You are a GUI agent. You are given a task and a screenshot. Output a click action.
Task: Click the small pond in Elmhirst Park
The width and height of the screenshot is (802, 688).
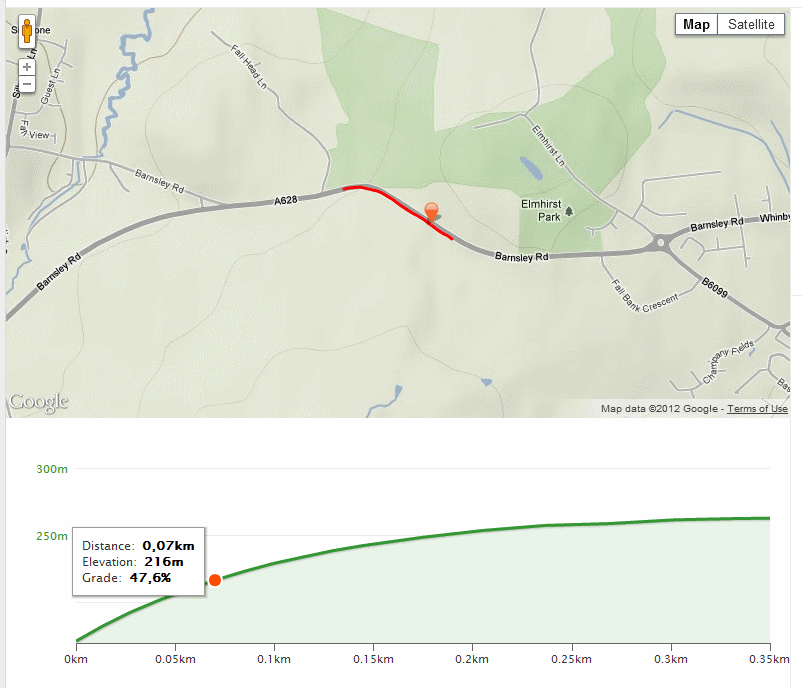(531, 168)
